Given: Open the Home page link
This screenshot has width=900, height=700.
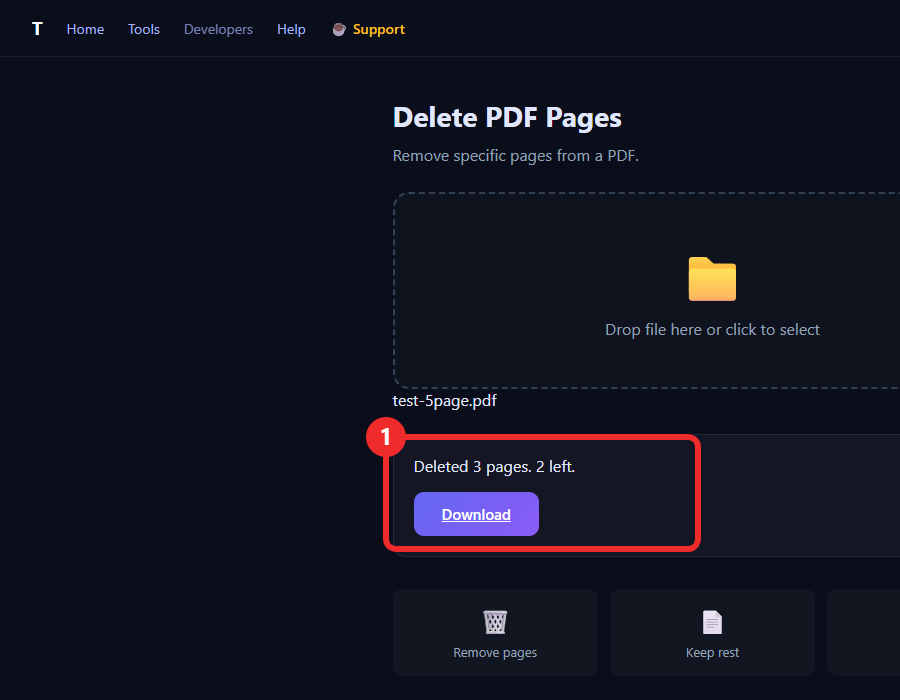Looking at the screenshot, I should [x=85, y=29].
